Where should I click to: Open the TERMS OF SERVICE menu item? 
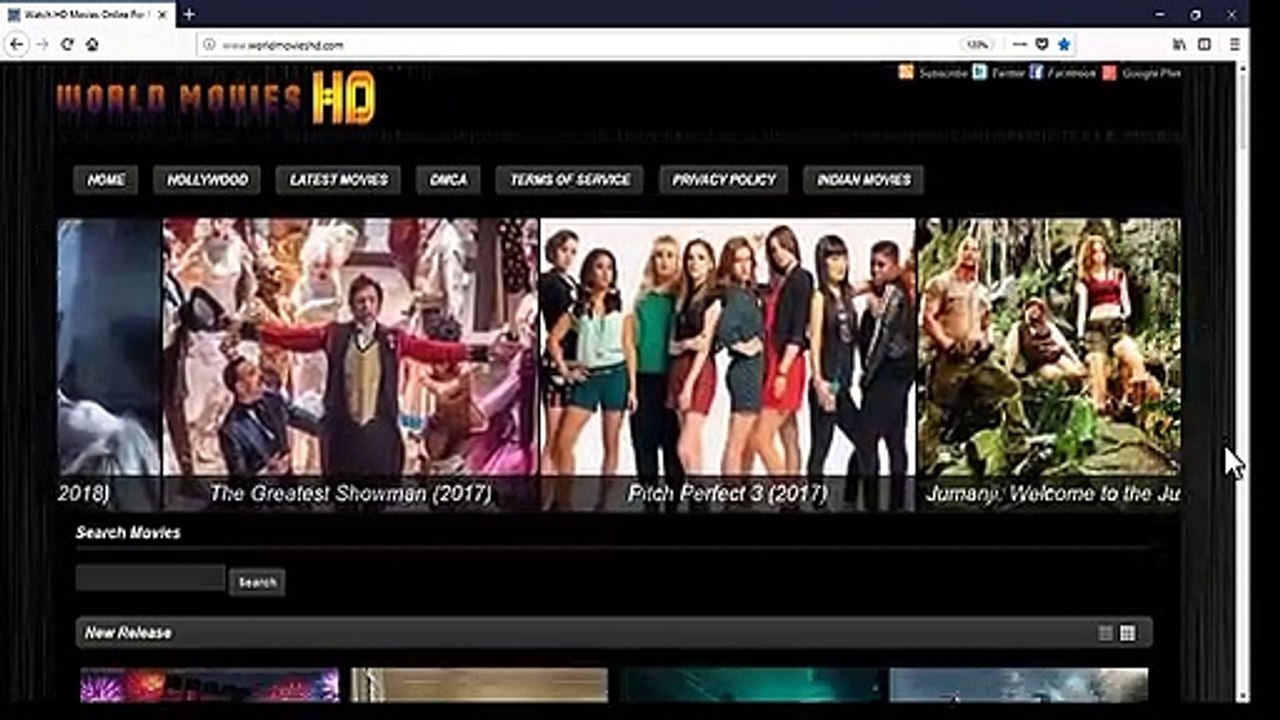(x=570, y=180)
